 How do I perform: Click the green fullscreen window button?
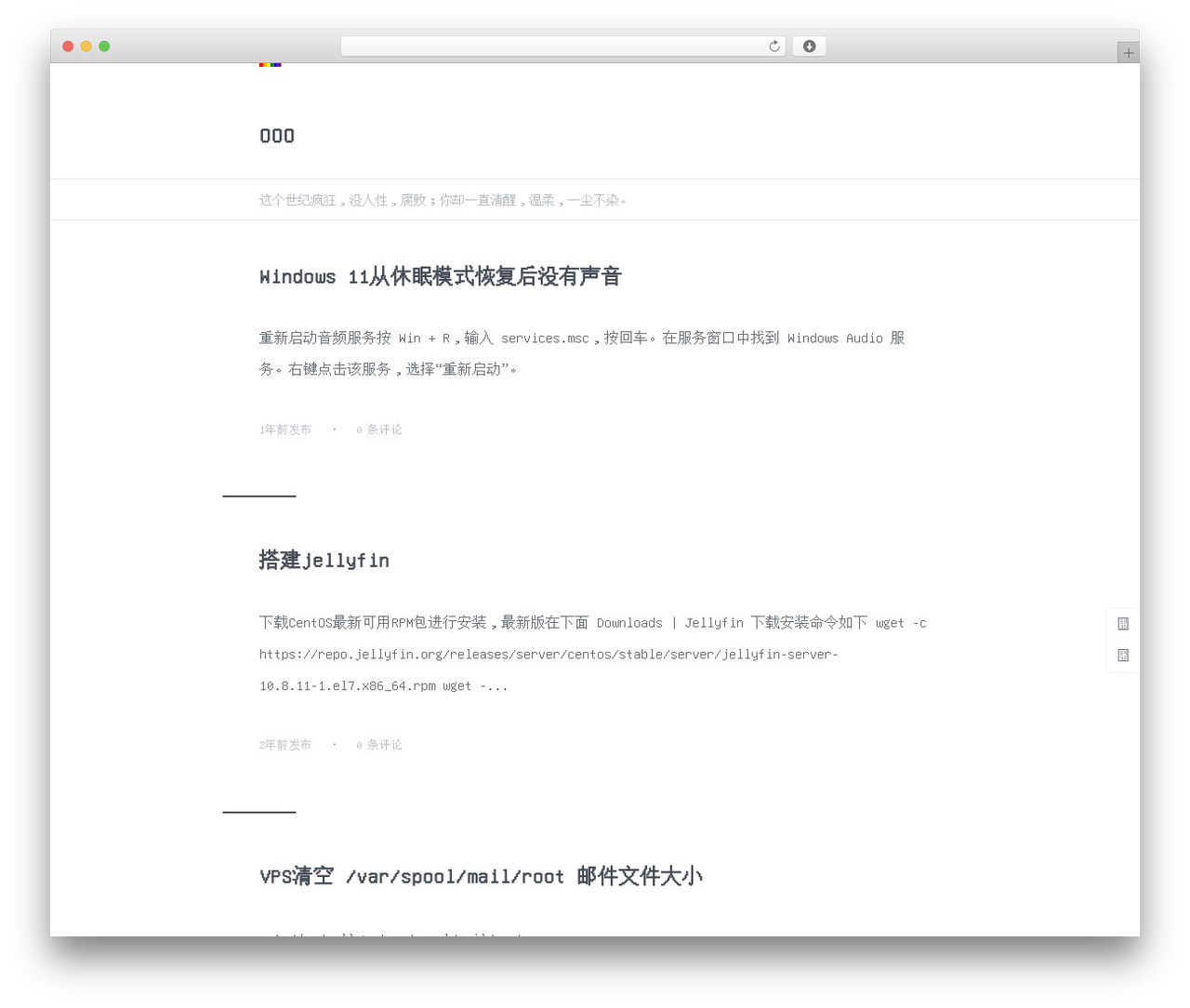tap(104, 46)
